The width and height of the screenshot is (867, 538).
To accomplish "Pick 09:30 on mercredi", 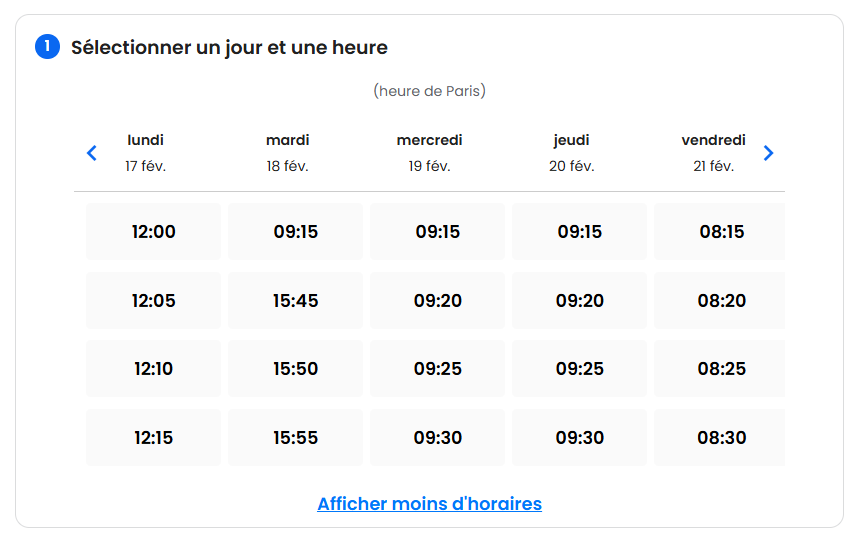I will tap(437, 437).
